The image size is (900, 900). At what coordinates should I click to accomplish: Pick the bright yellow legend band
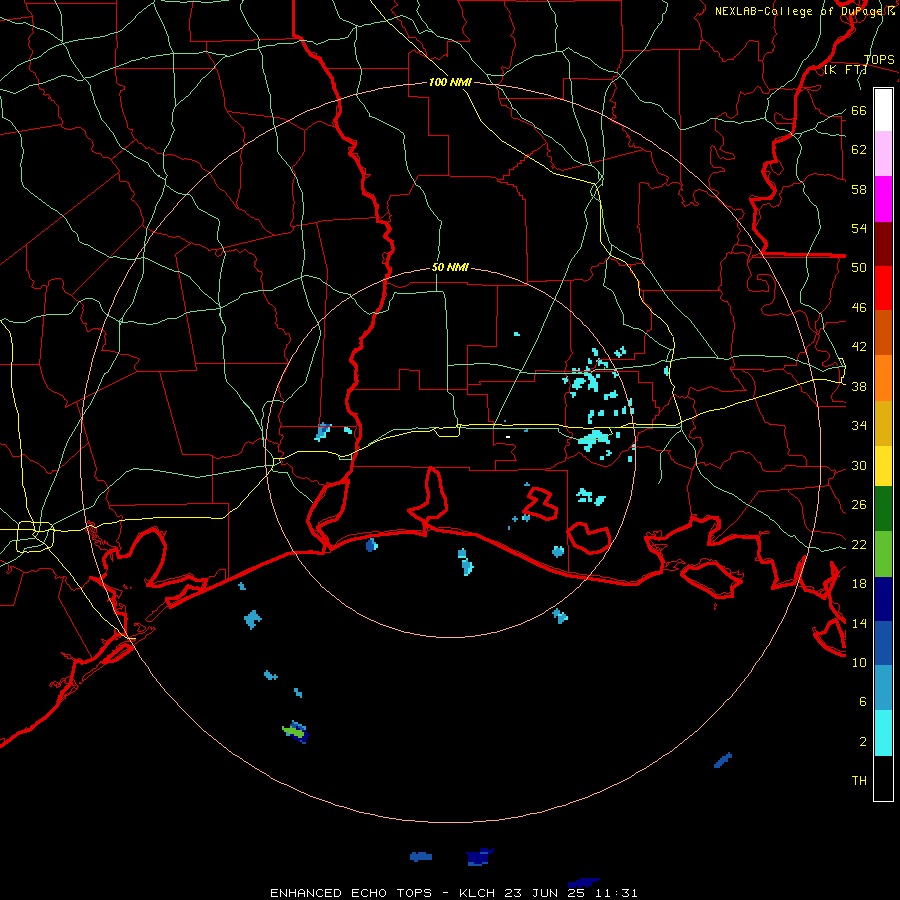883,466
